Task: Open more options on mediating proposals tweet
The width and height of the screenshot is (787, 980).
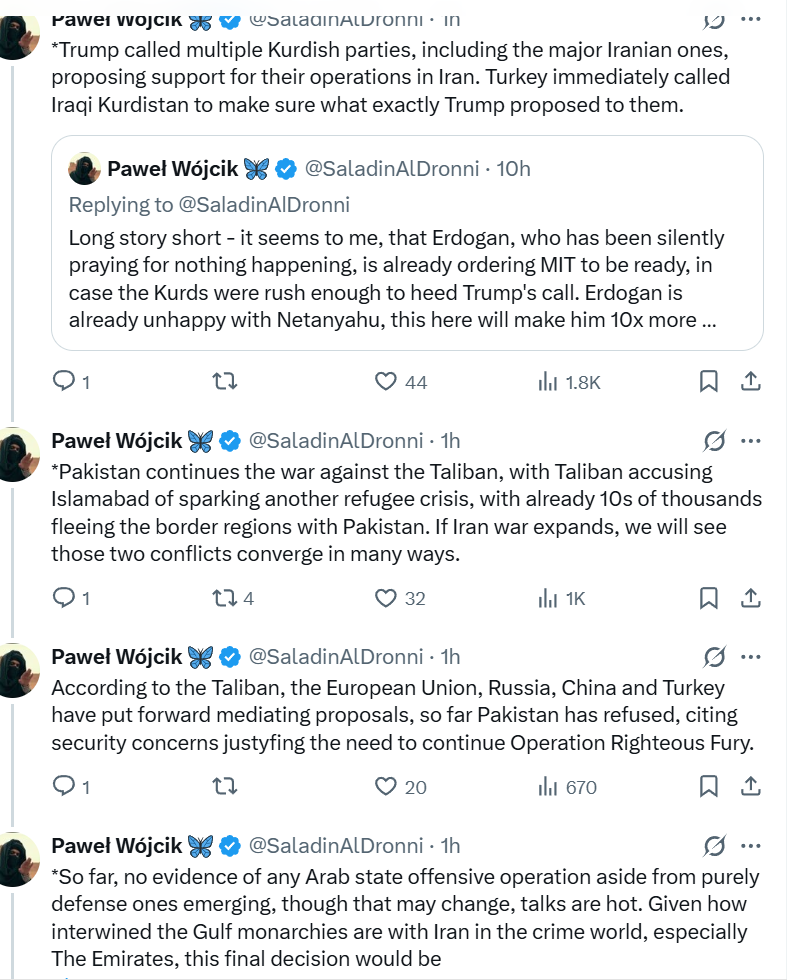Action: point(750,656)
